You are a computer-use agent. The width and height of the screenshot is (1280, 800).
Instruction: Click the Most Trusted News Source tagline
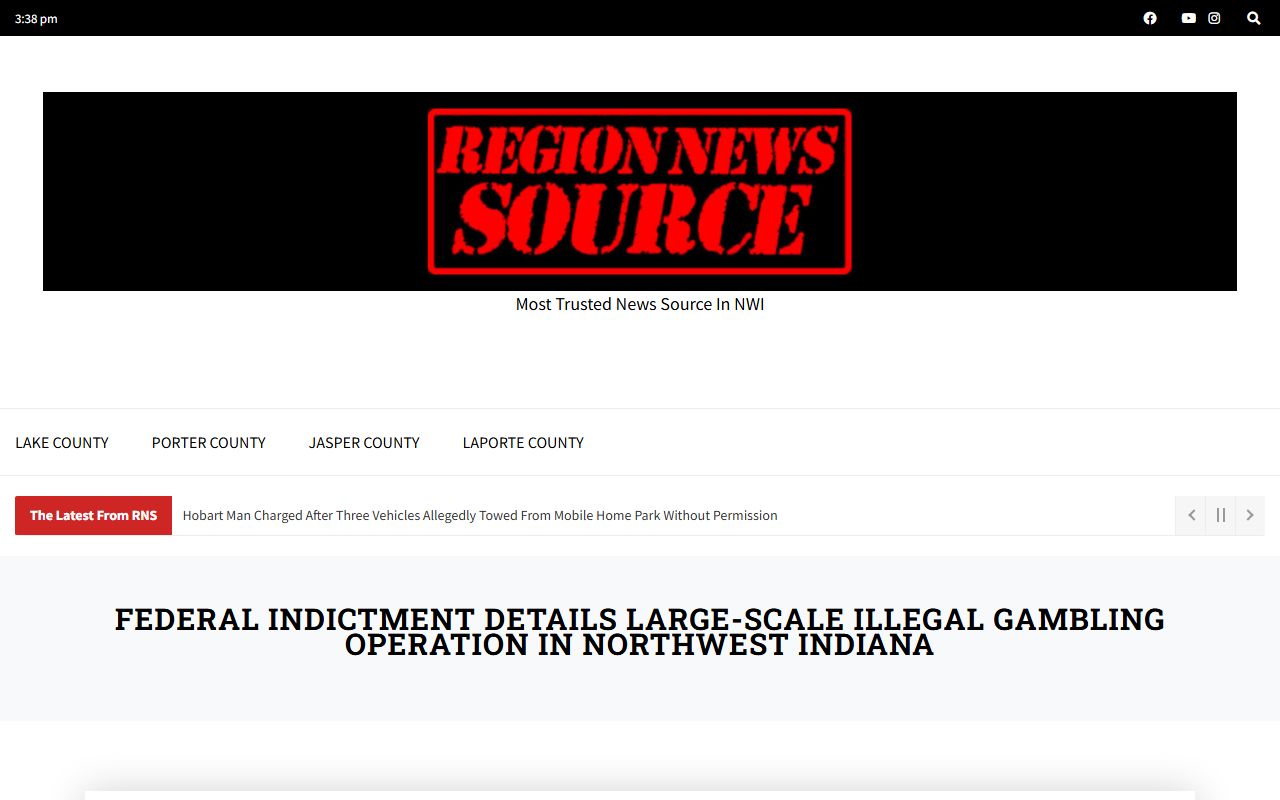pos(640,304)
